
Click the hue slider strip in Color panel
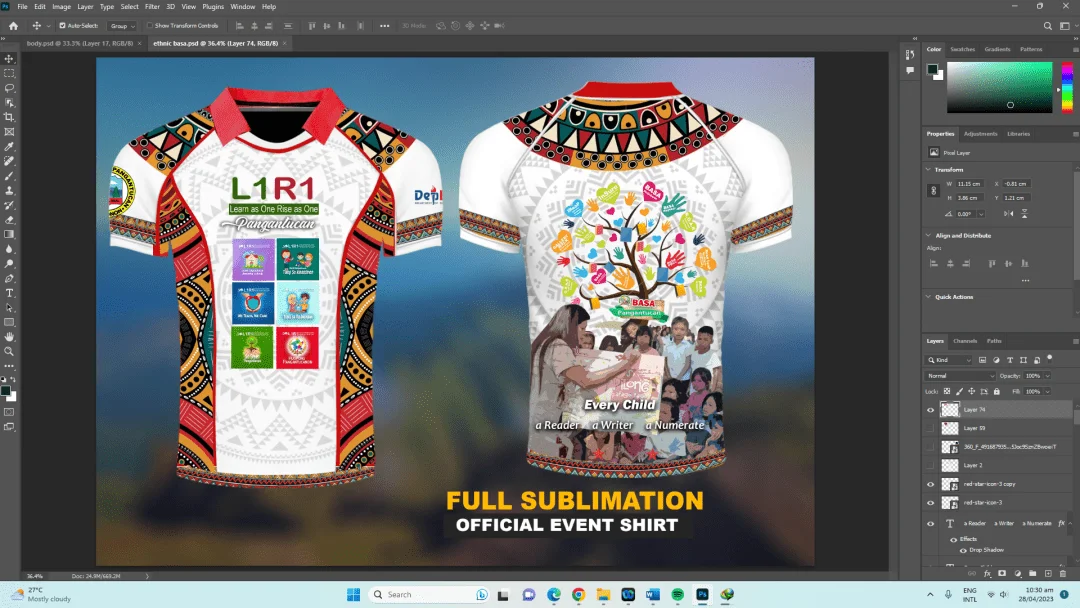coord(1067,87)
